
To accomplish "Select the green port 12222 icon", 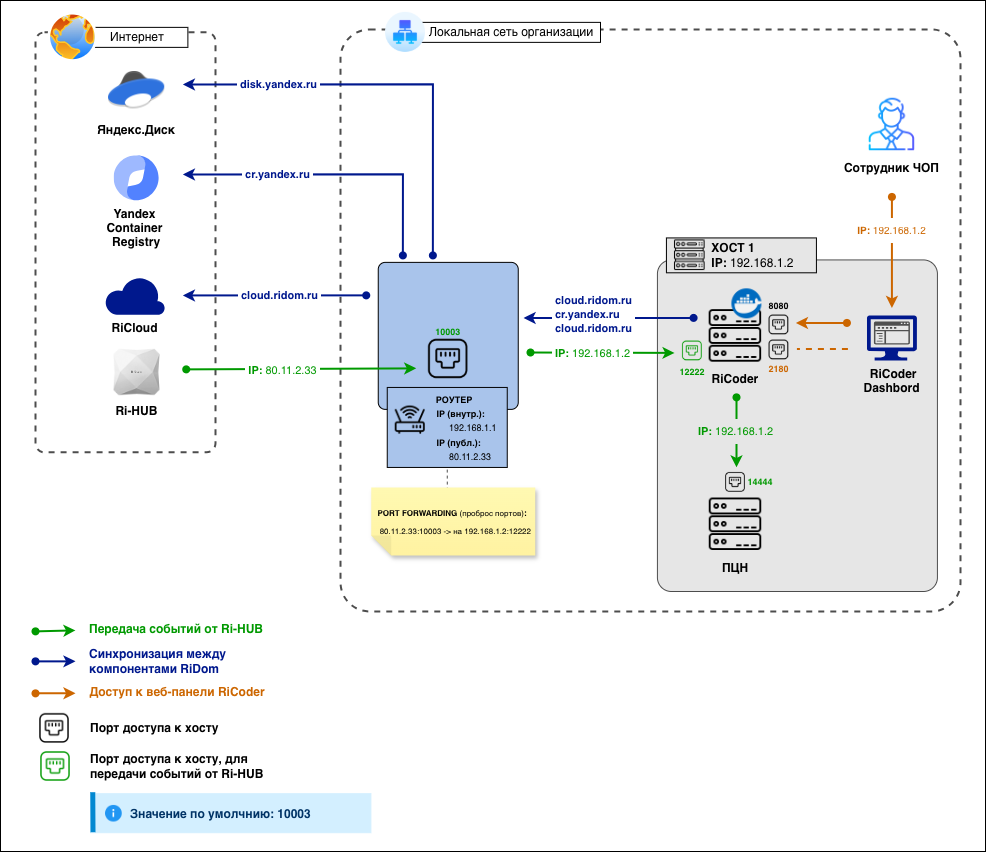I will tap(690, 352).
